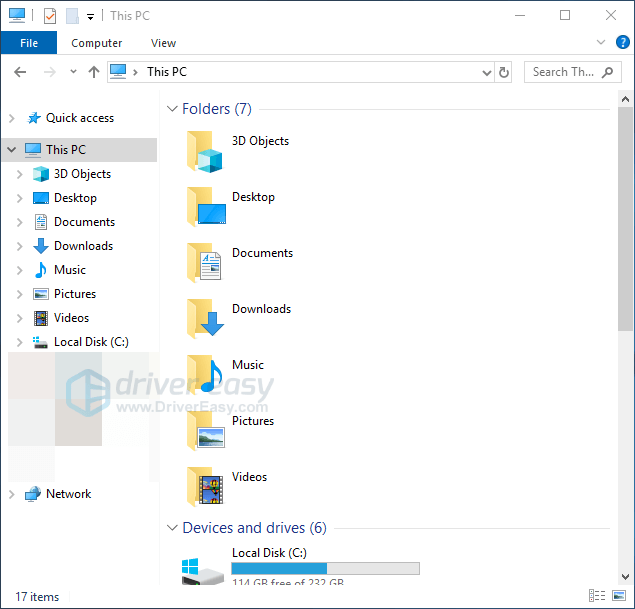The width and height of the screenshot is (635, 609).
Task: Select the 3D Objects folder icon
Action: (205, 151)
